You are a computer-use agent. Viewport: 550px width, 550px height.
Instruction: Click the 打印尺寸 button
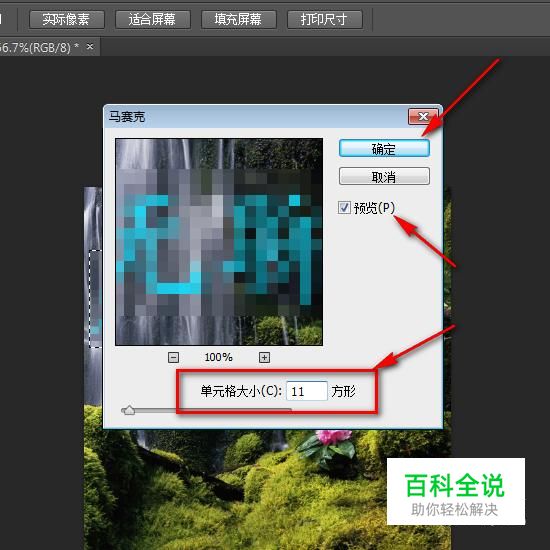[324, 19]
